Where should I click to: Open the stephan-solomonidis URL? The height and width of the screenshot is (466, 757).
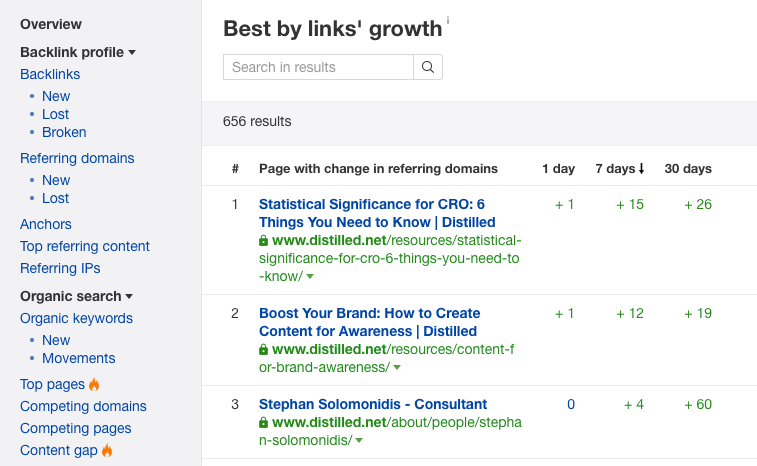pos(390,431)
